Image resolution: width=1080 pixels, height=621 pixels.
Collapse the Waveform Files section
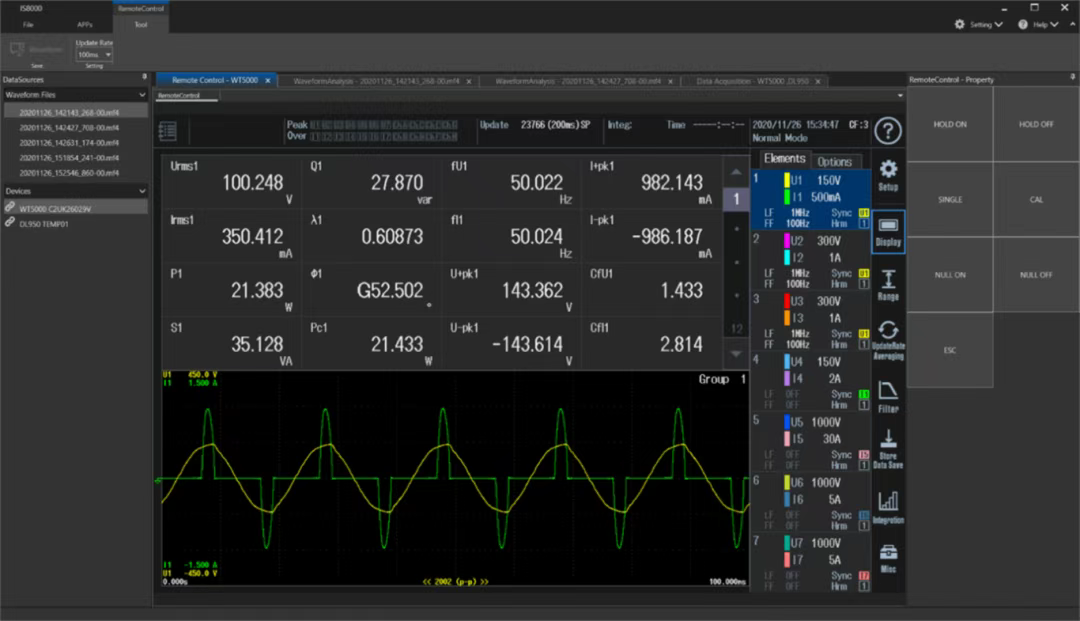point(143,95)
